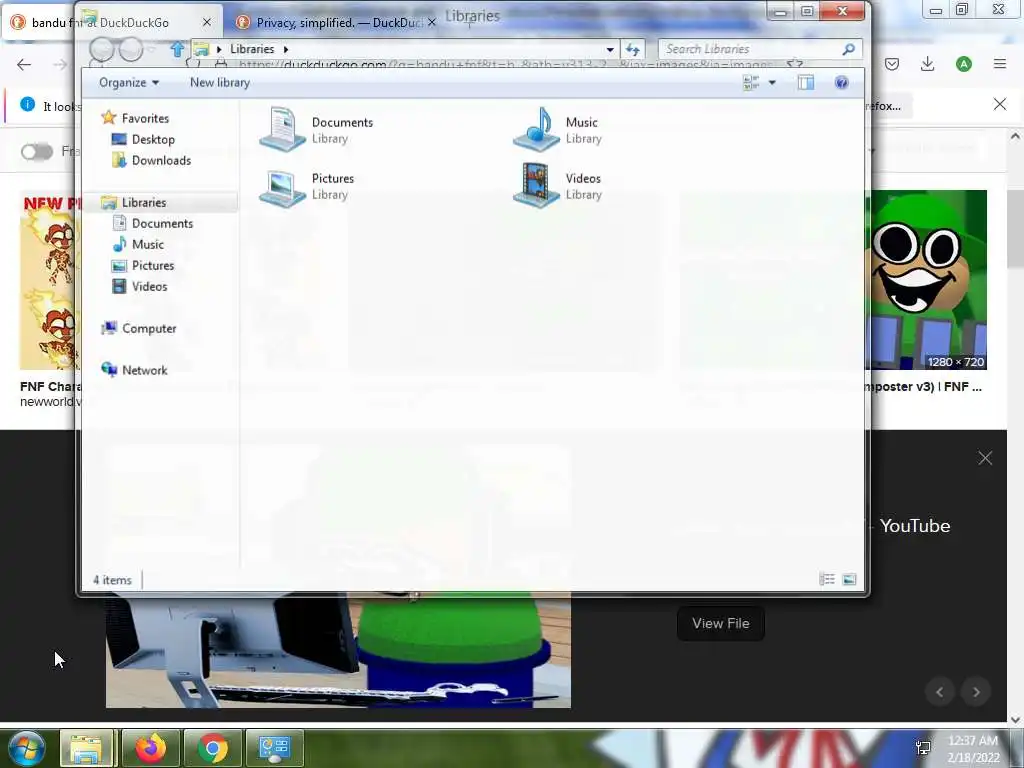The width and height of the screenshot is (1024, 768).
Task: Select Favorites star in navigation pane
Action: click(108, 118)
